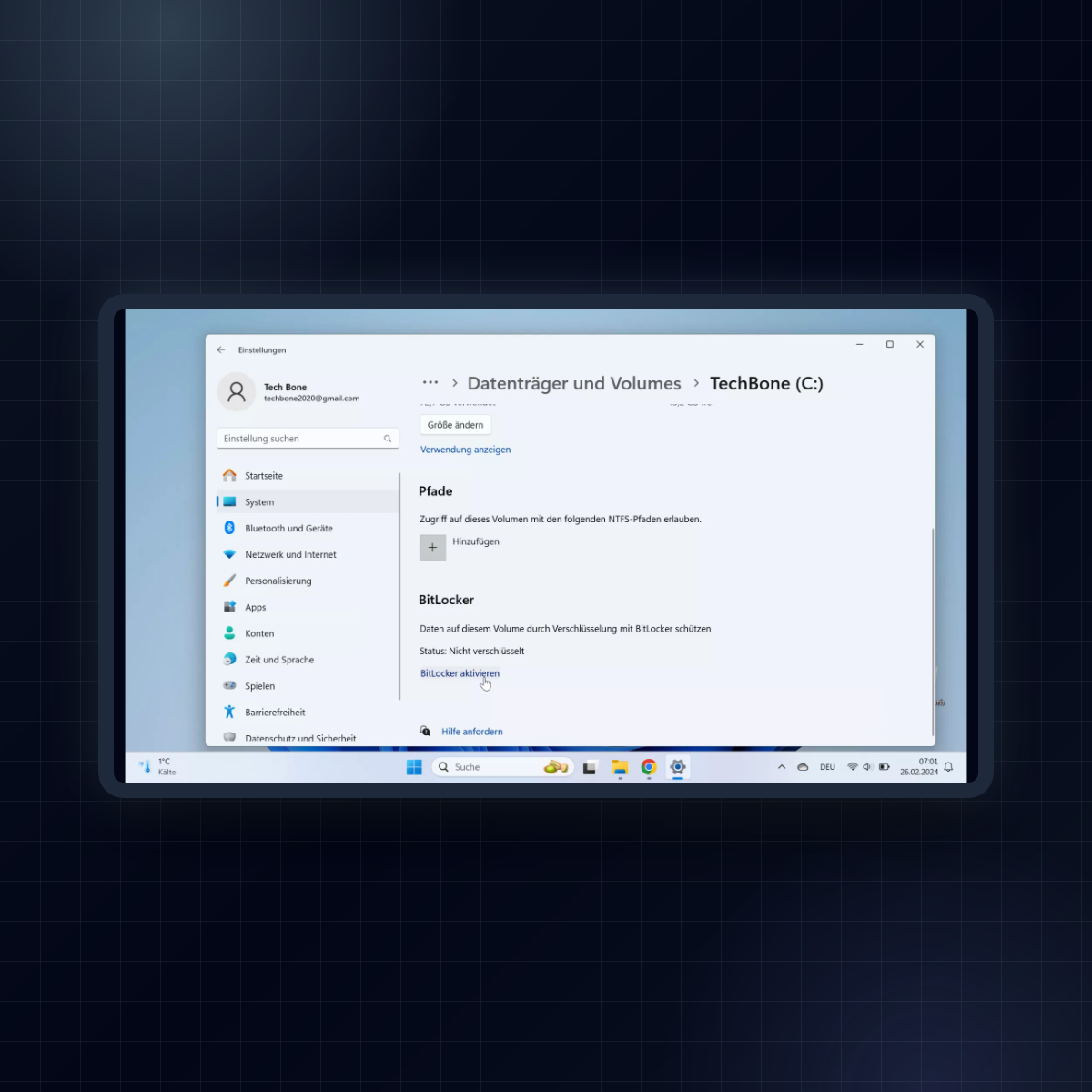Launch Google Chrome from the taskbar
This screenshot has height=1092, width=1092.
649,767
